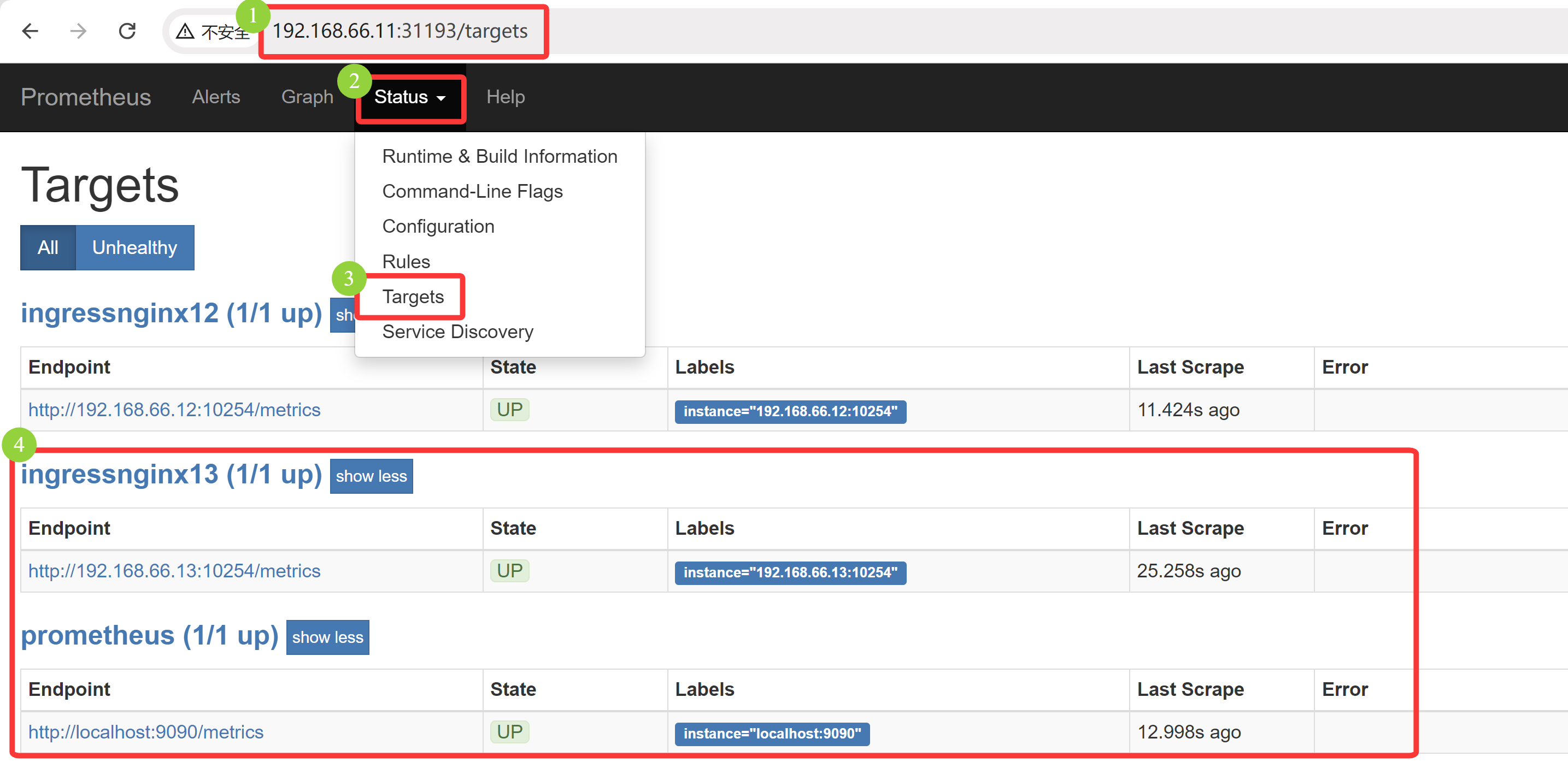Open Configuration from Status menu
Viewport: 1568px width, 780px height.
[438, 226]
